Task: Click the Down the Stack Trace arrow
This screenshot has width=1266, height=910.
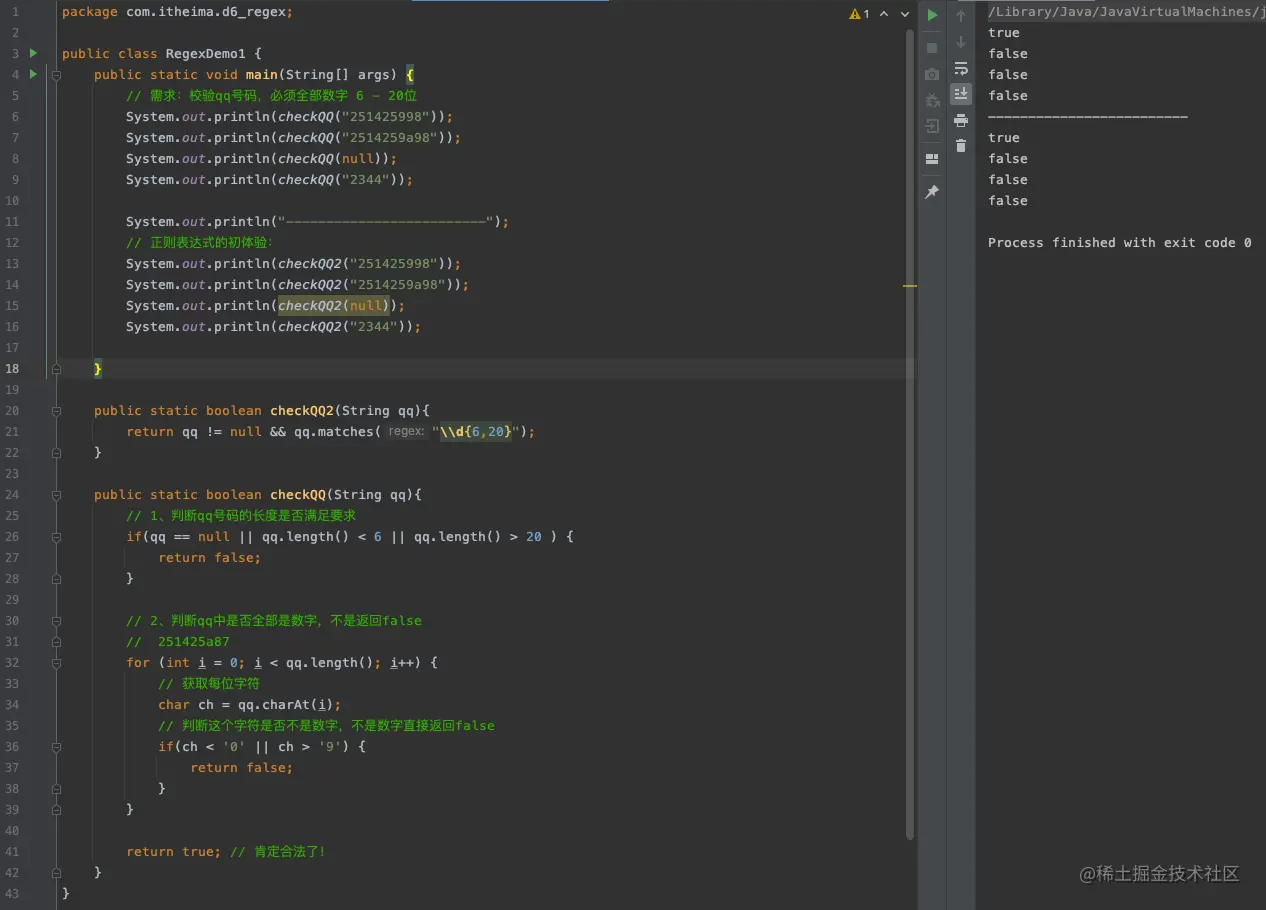Action: point(961,42)
